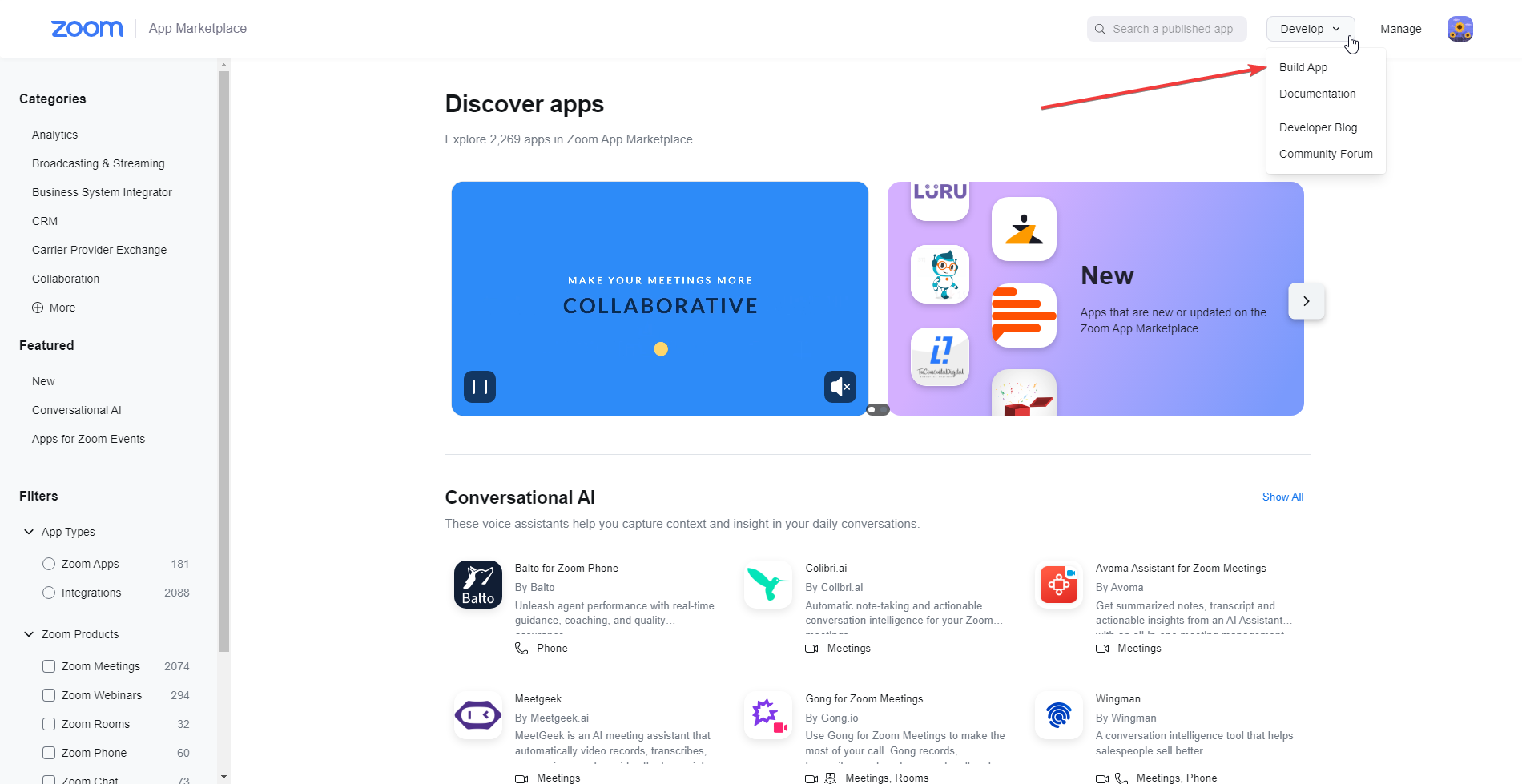Advance the carousel with the next arrow

pos(1307,301)
